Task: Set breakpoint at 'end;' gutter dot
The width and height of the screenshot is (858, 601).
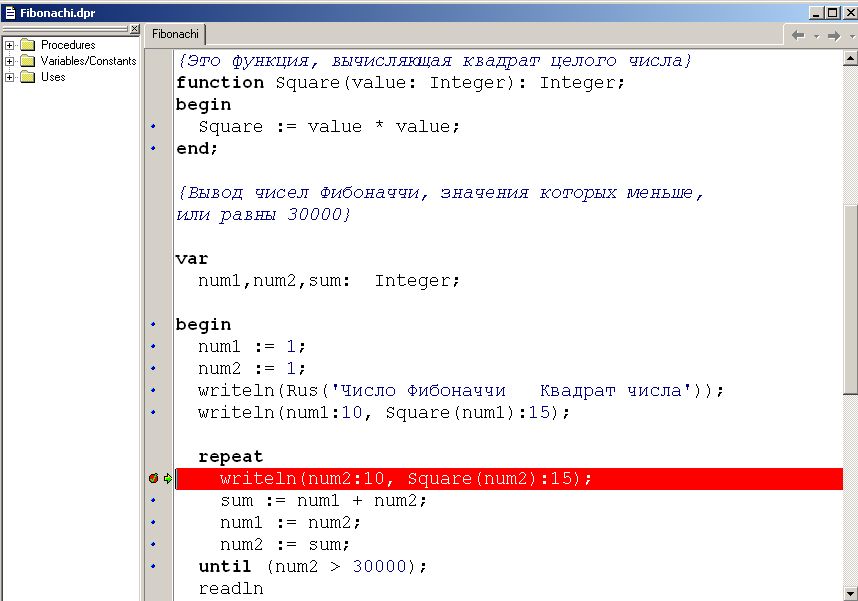Action: click(153, 148)
